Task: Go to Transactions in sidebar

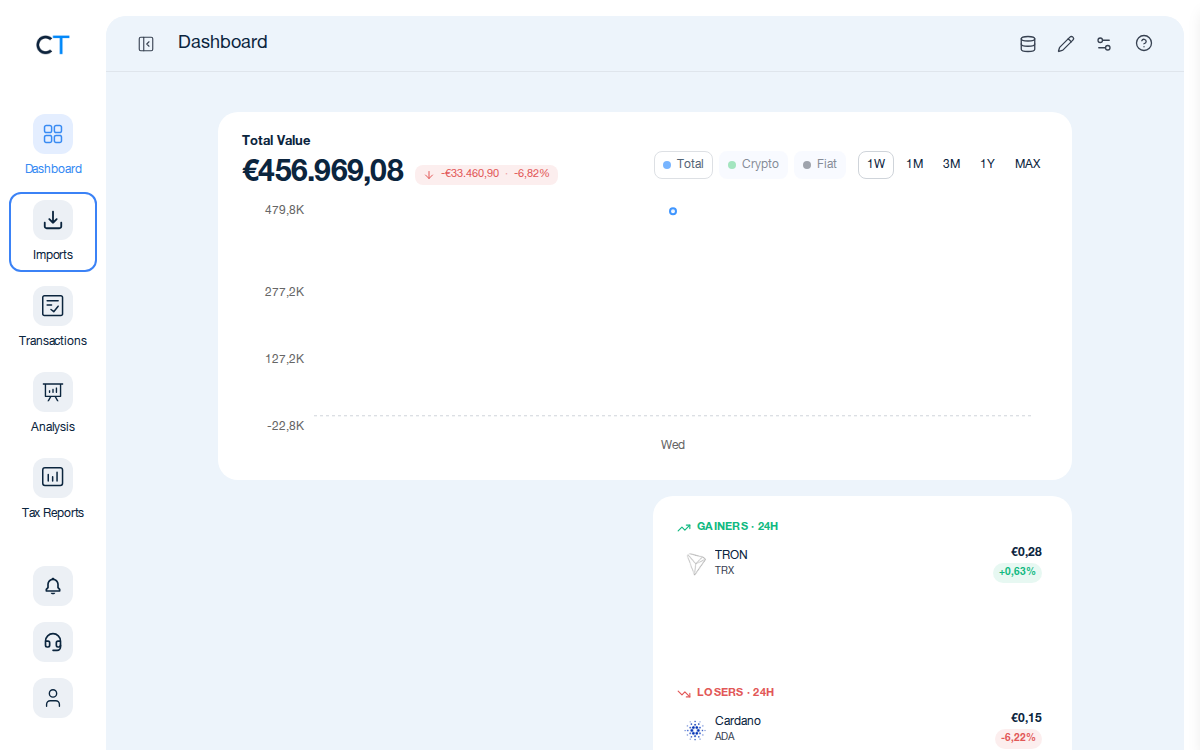Action: 53,318
